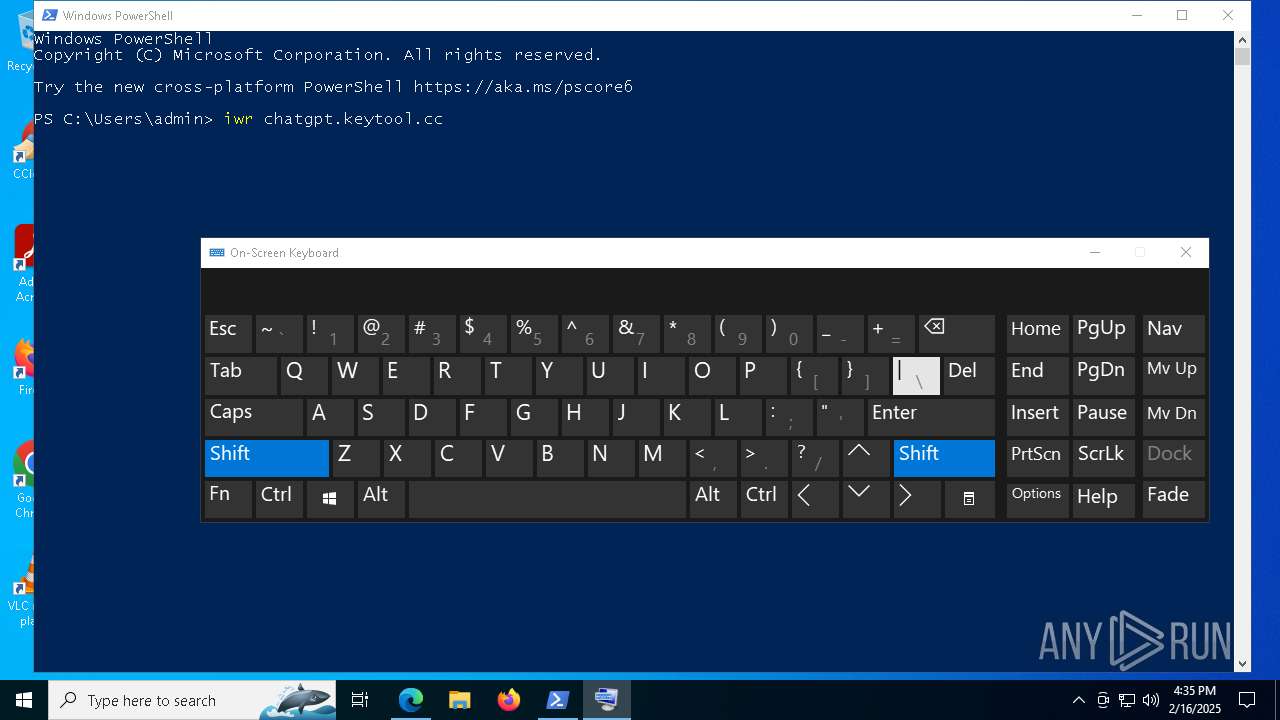Open File Explorer from taskbar

pos(460,700)
